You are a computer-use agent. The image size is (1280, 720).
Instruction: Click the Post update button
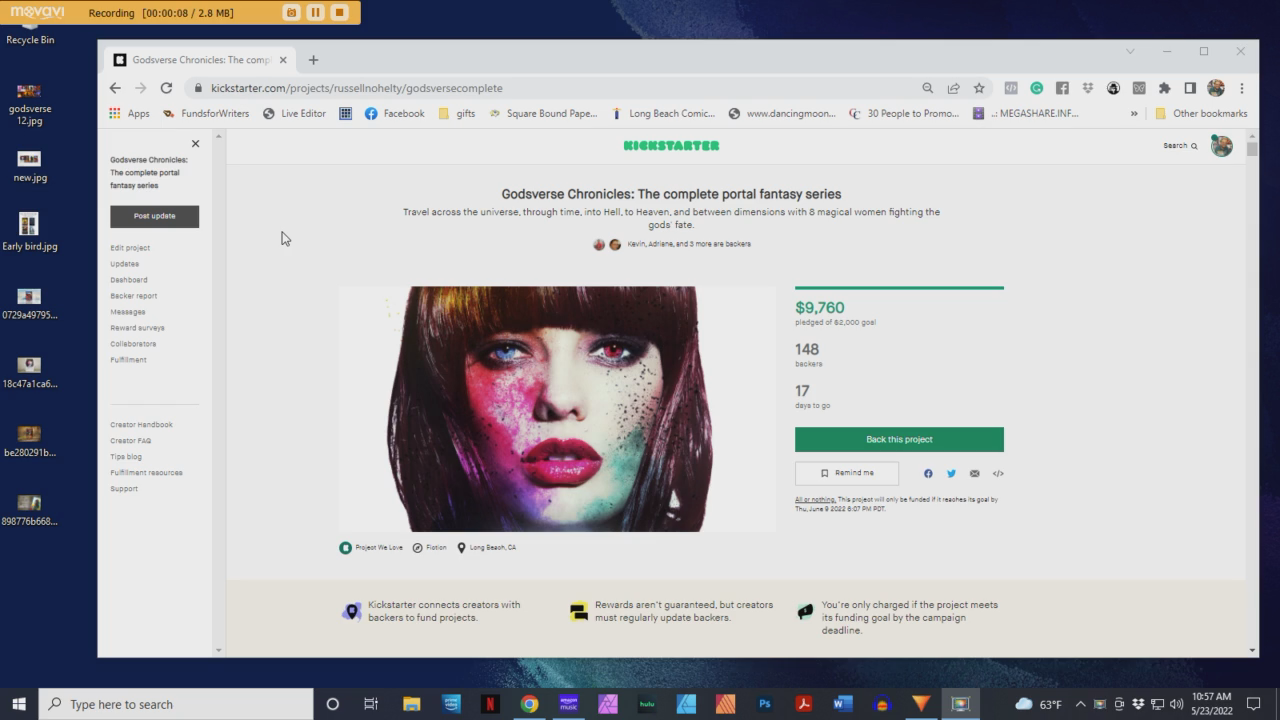click(x=155, y=216)
